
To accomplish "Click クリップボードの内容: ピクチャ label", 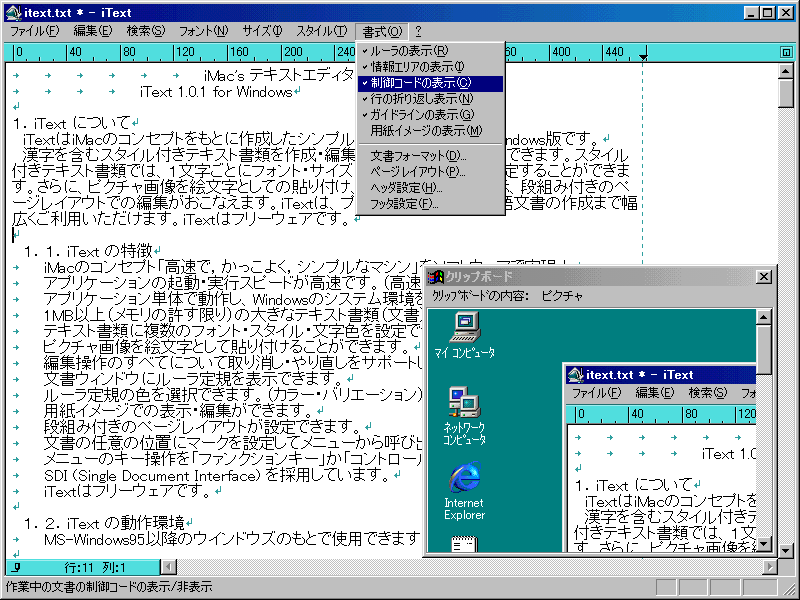I will [x=507, y=296].
